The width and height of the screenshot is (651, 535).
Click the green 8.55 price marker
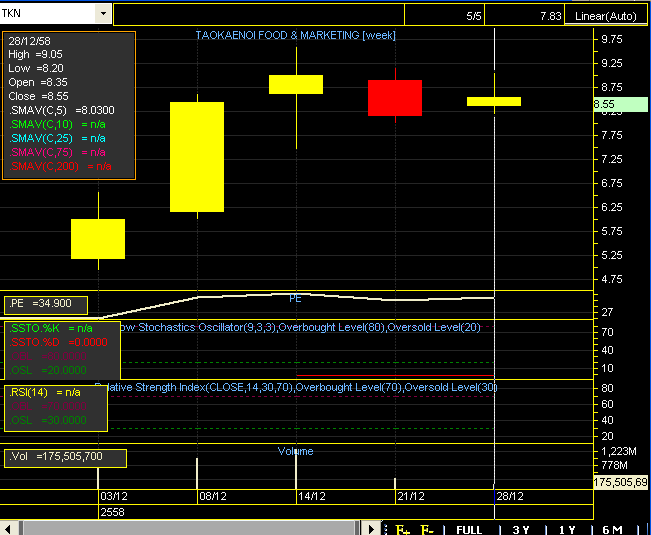pos(620,104)
